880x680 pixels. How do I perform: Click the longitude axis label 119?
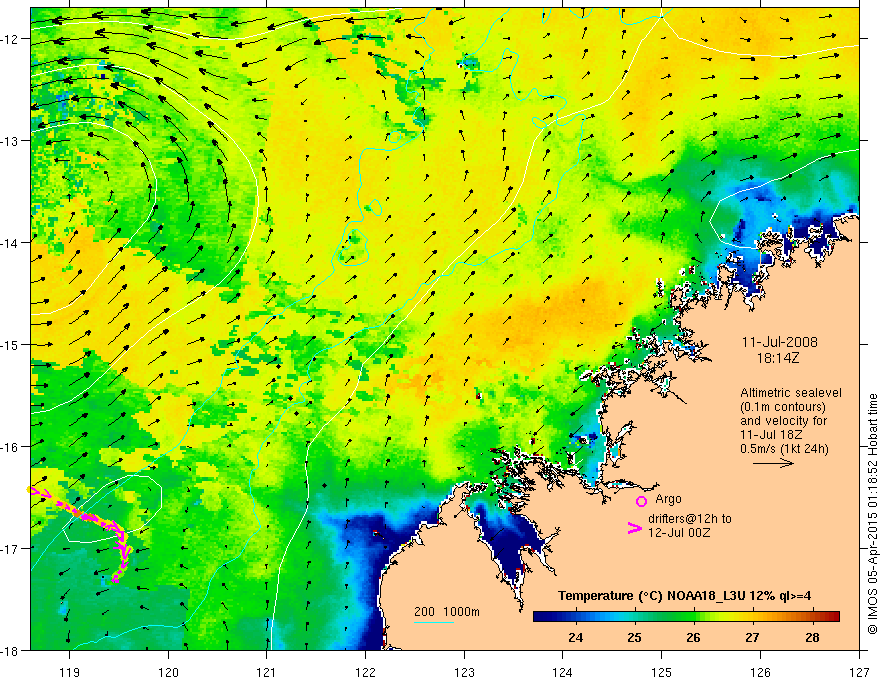70,672
